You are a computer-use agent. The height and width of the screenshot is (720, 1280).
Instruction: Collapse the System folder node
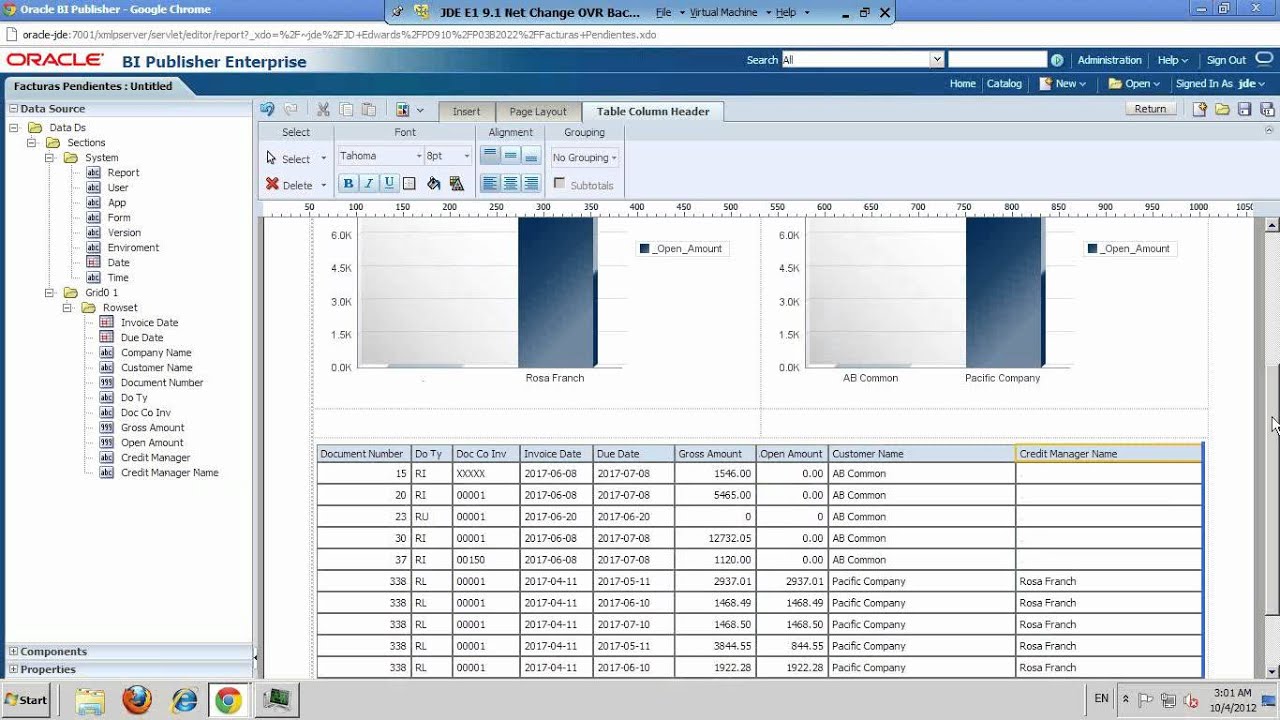click(51, 158)
